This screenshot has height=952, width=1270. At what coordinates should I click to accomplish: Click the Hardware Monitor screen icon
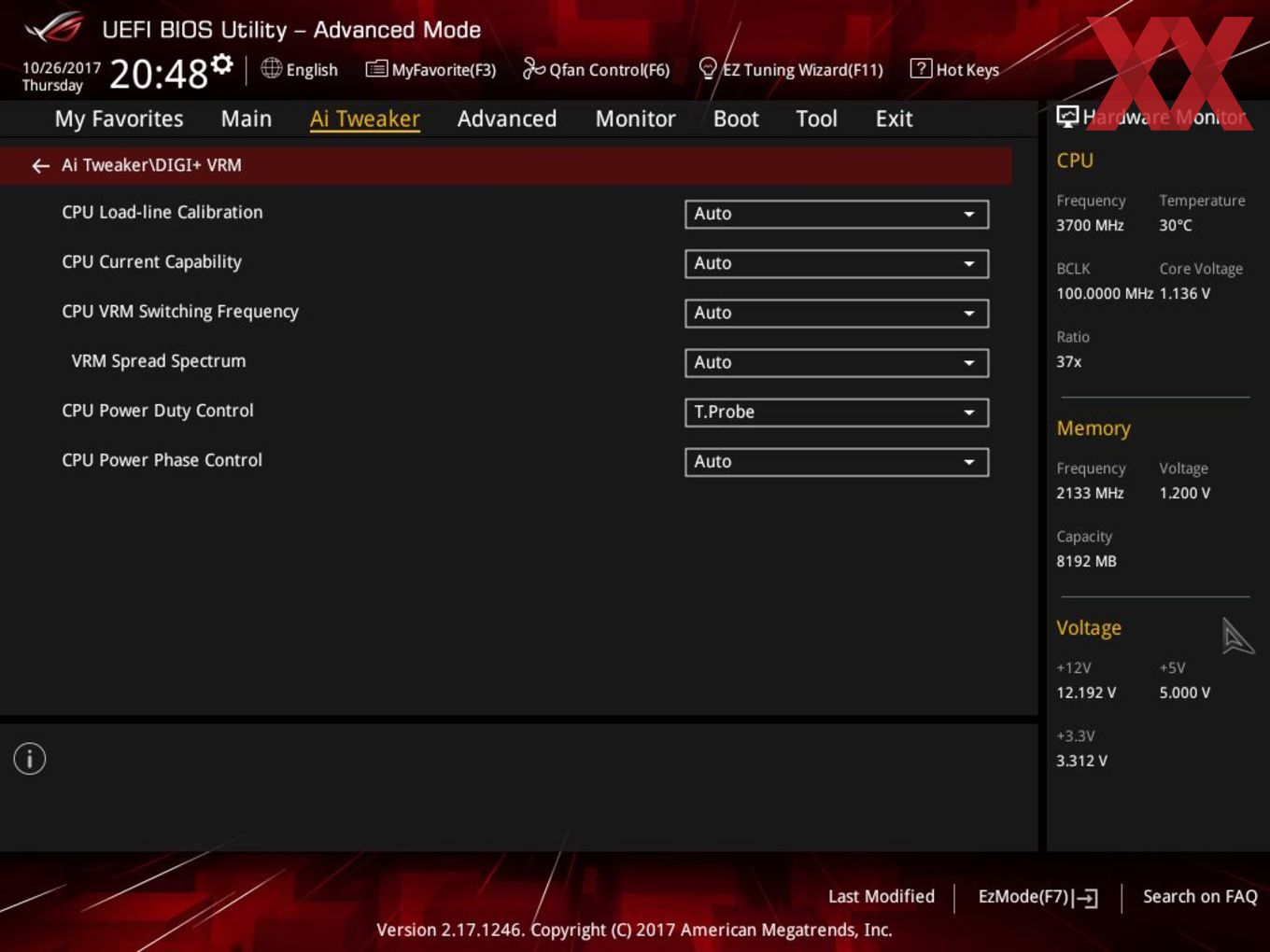(1067, 117)
